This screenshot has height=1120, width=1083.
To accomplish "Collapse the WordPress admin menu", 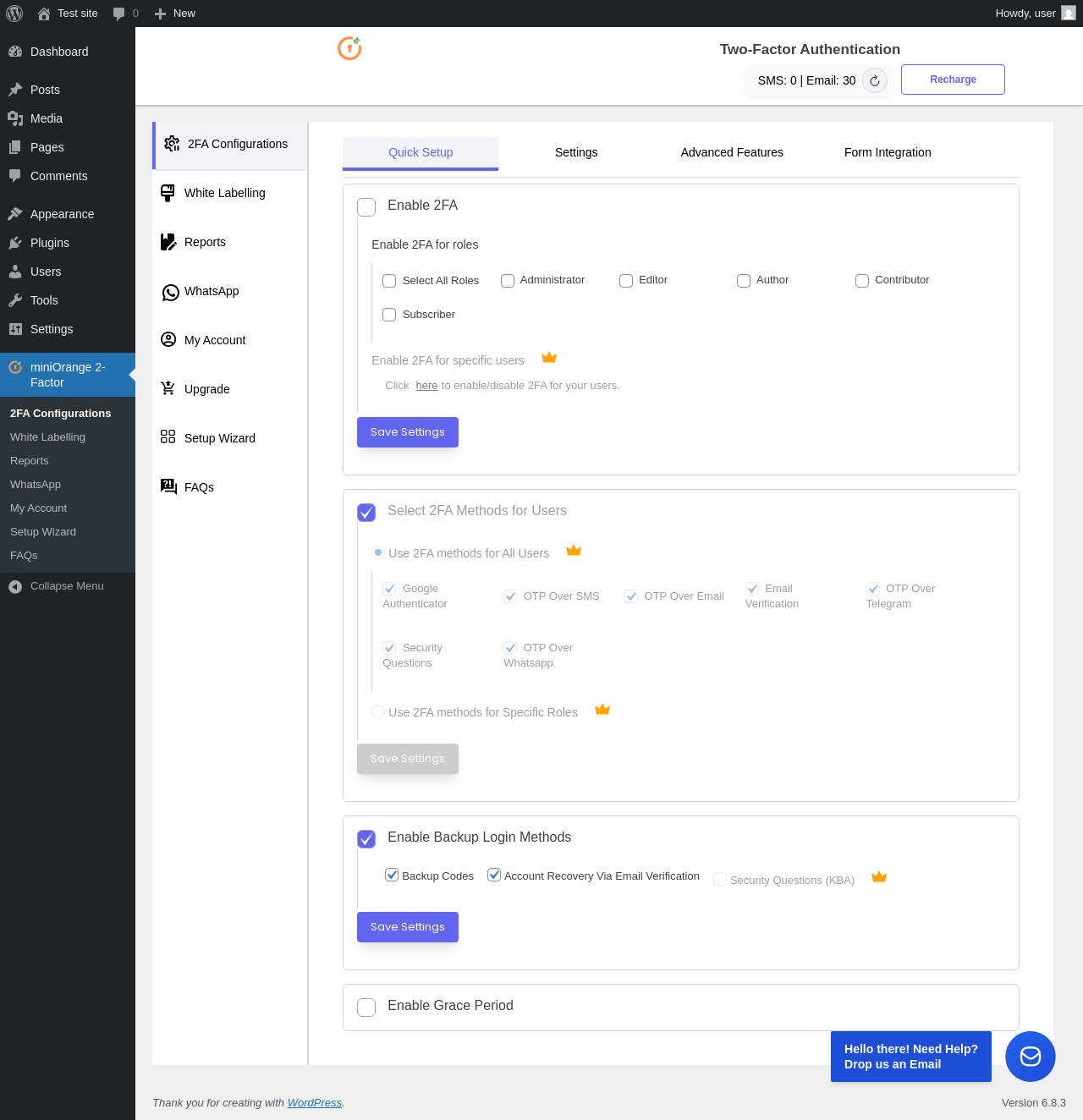I will click(68, 586).
